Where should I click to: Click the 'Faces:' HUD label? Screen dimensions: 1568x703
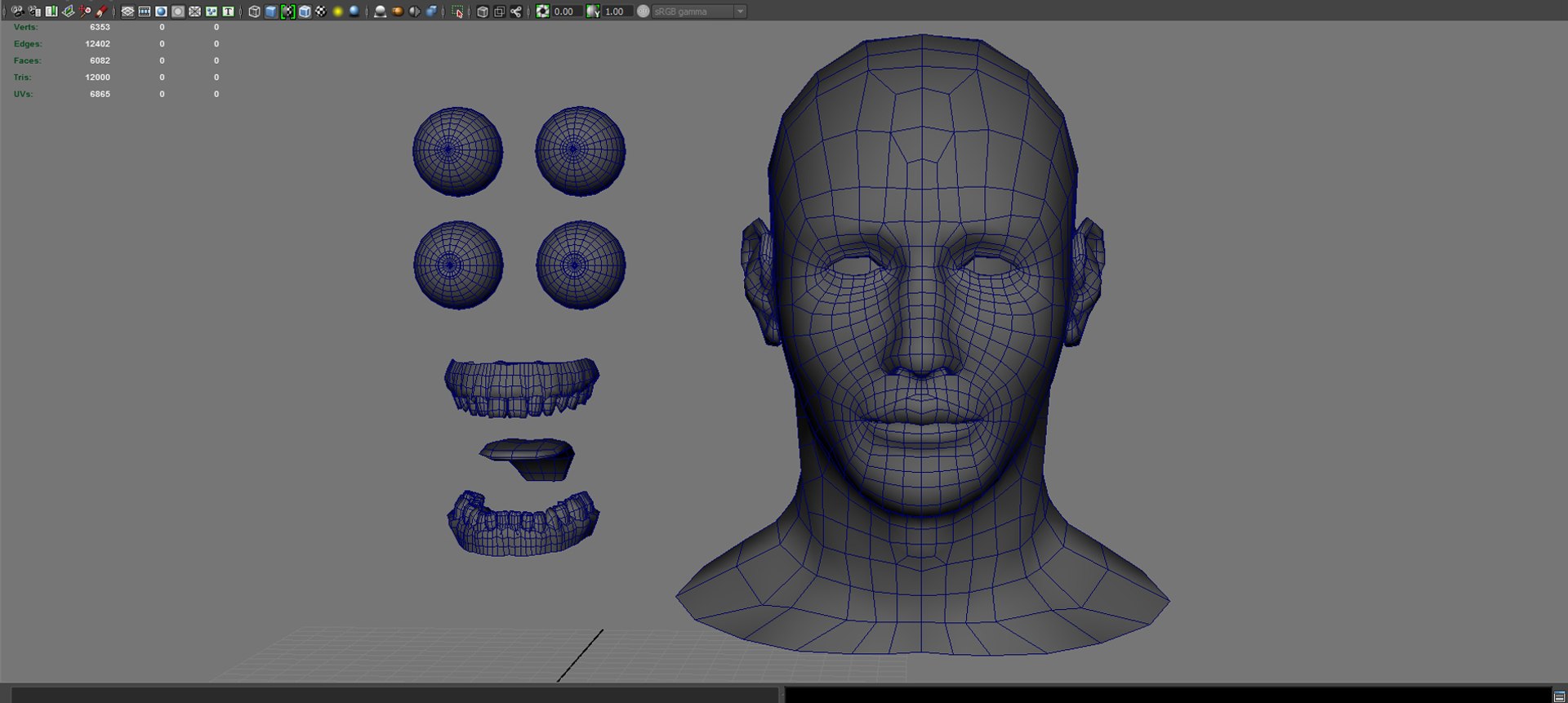pos(27,60)
